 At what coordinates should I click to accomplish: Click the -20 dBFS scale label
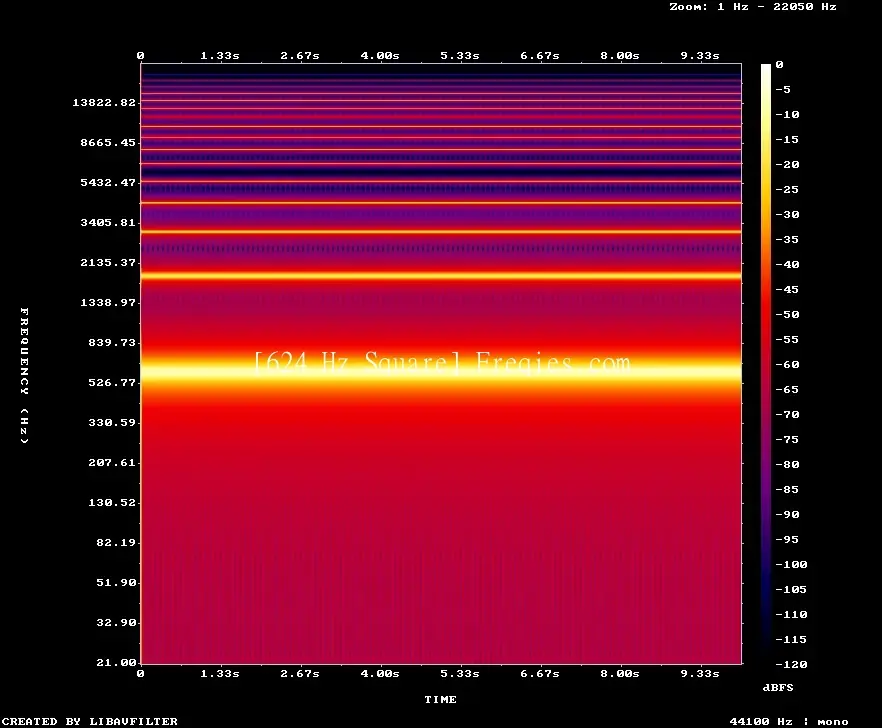point(787,164)
